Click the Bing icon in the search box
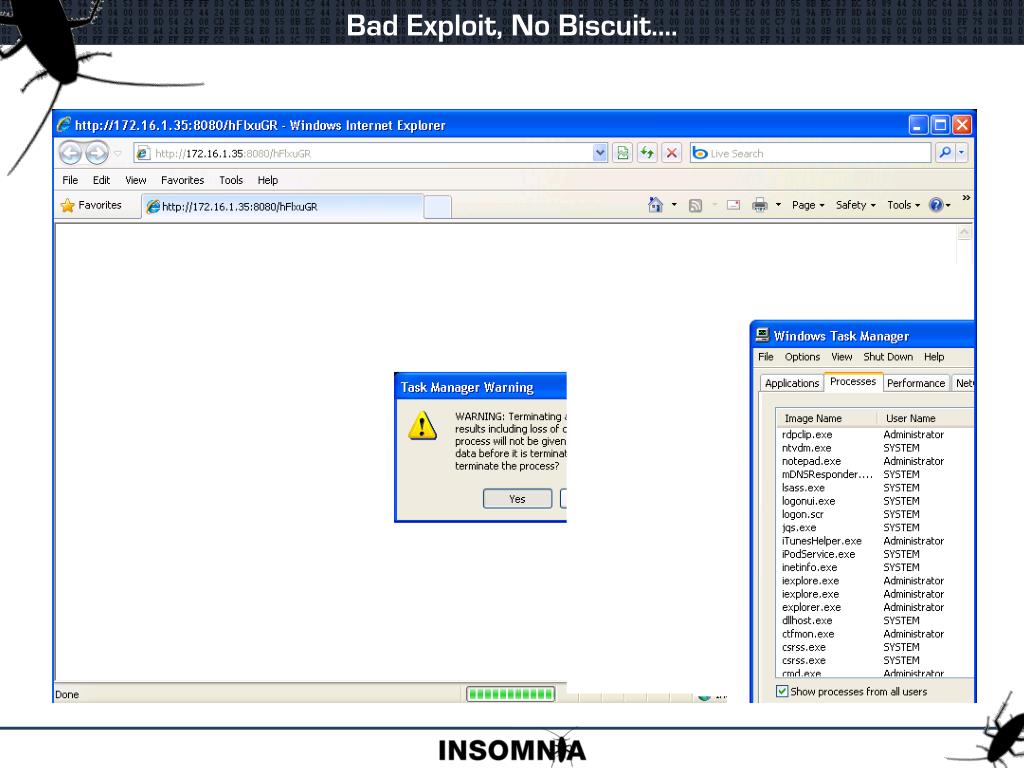 point(699,153)
